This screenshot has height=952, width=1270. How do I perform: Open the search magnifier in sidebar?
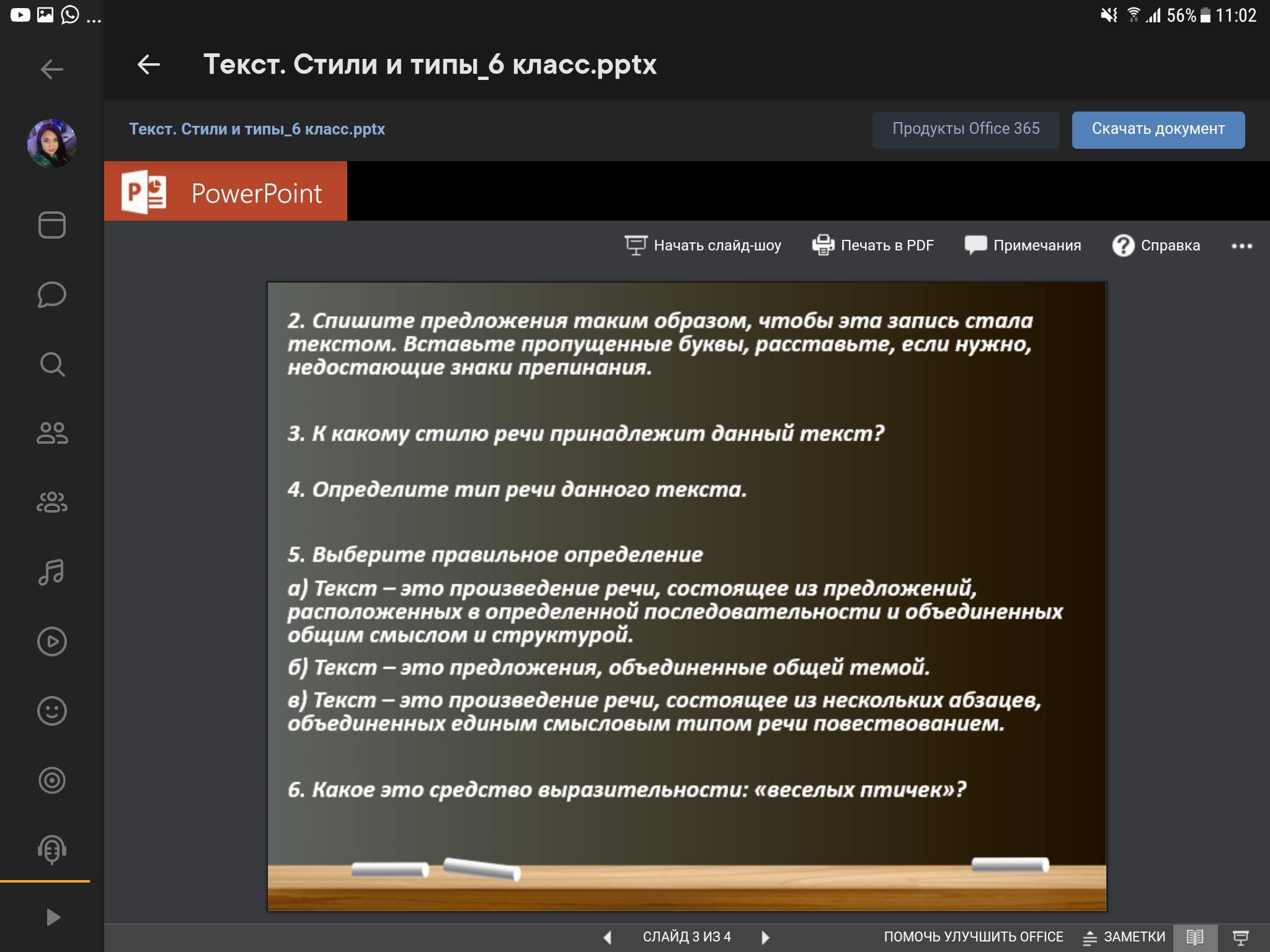(52, 364)
